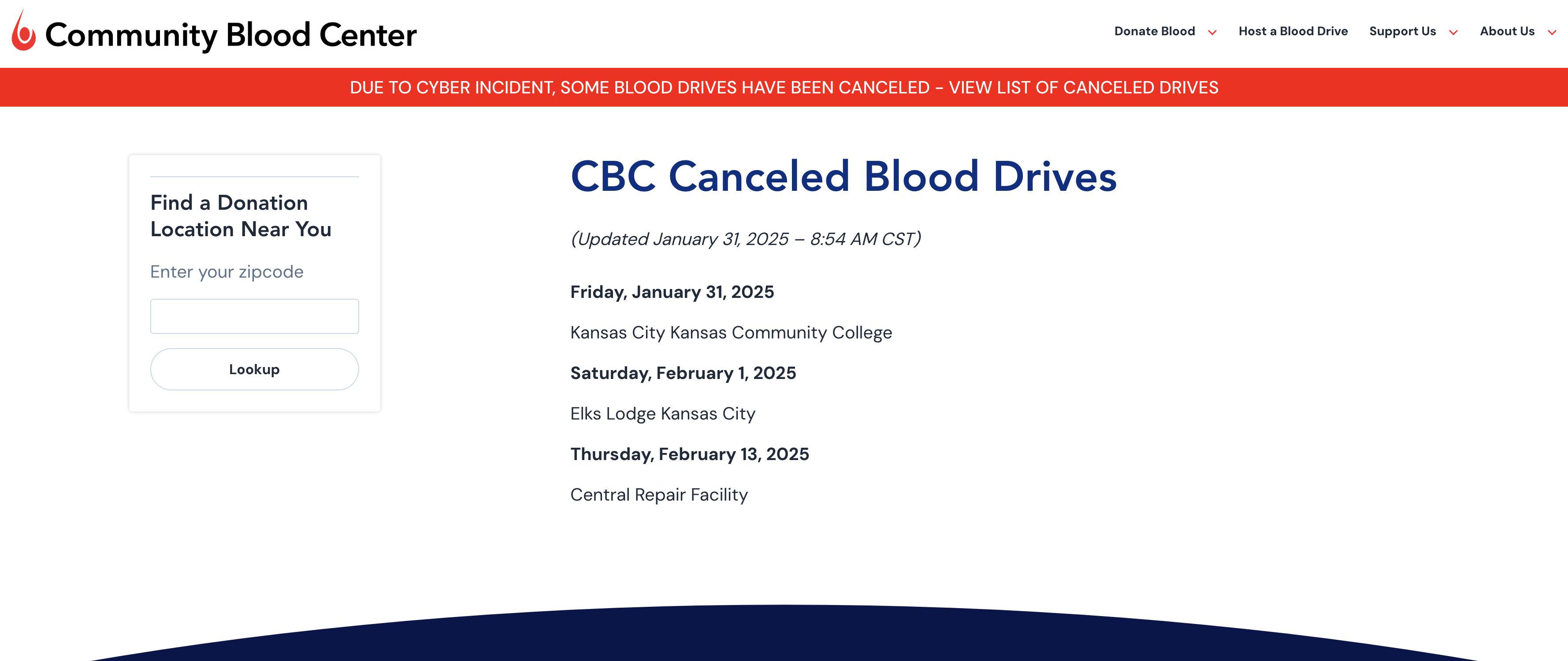This screenshot has width=1568, height=661.
Task: Open the Donate Blood menu
Action: pos(1154,31)
